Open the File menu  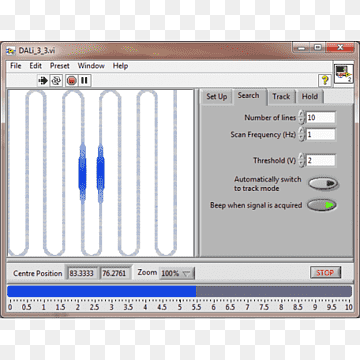click(15, 66)
